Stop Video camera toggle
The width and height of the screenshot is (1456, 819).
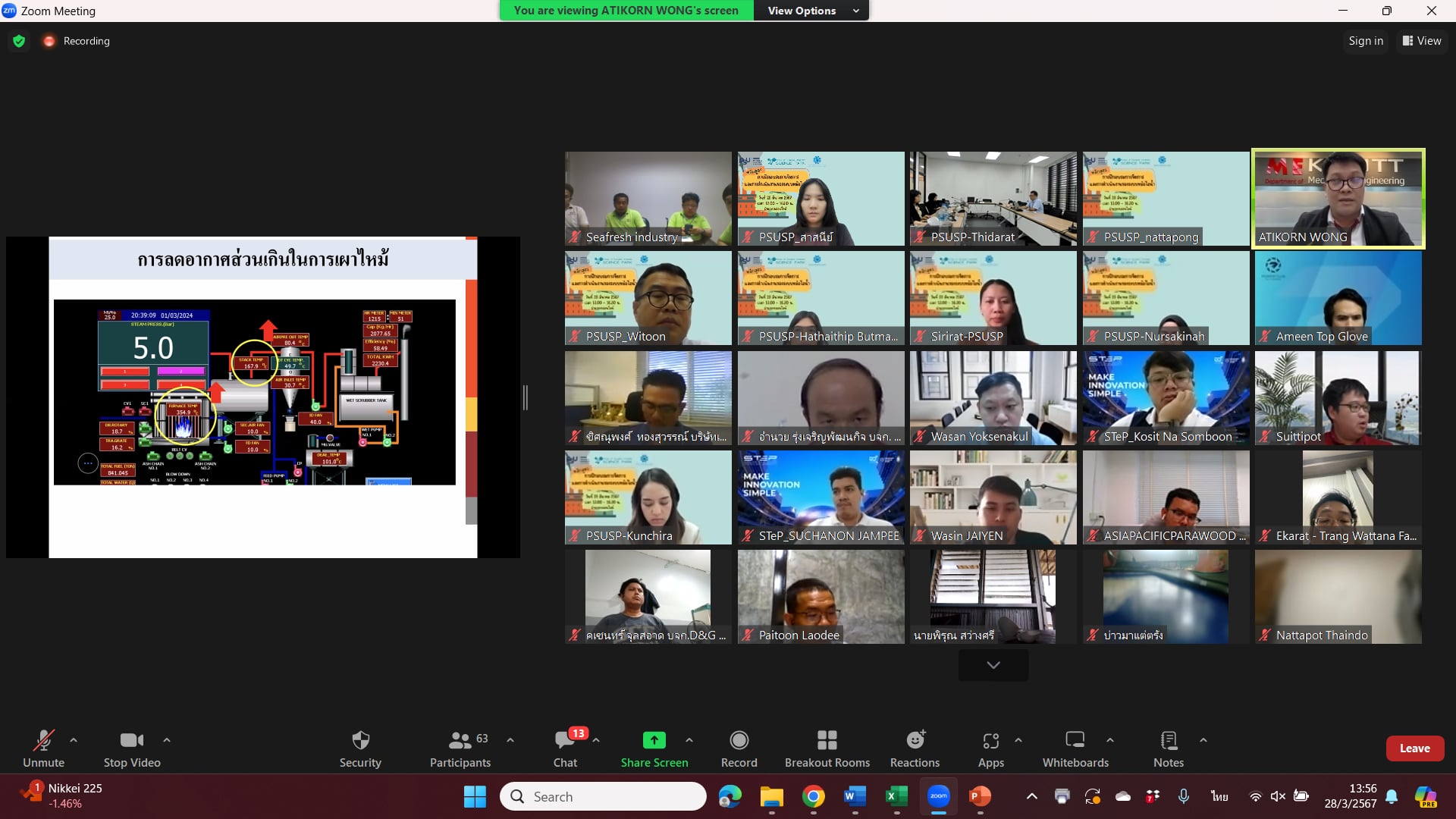click(x=132, y=748)
